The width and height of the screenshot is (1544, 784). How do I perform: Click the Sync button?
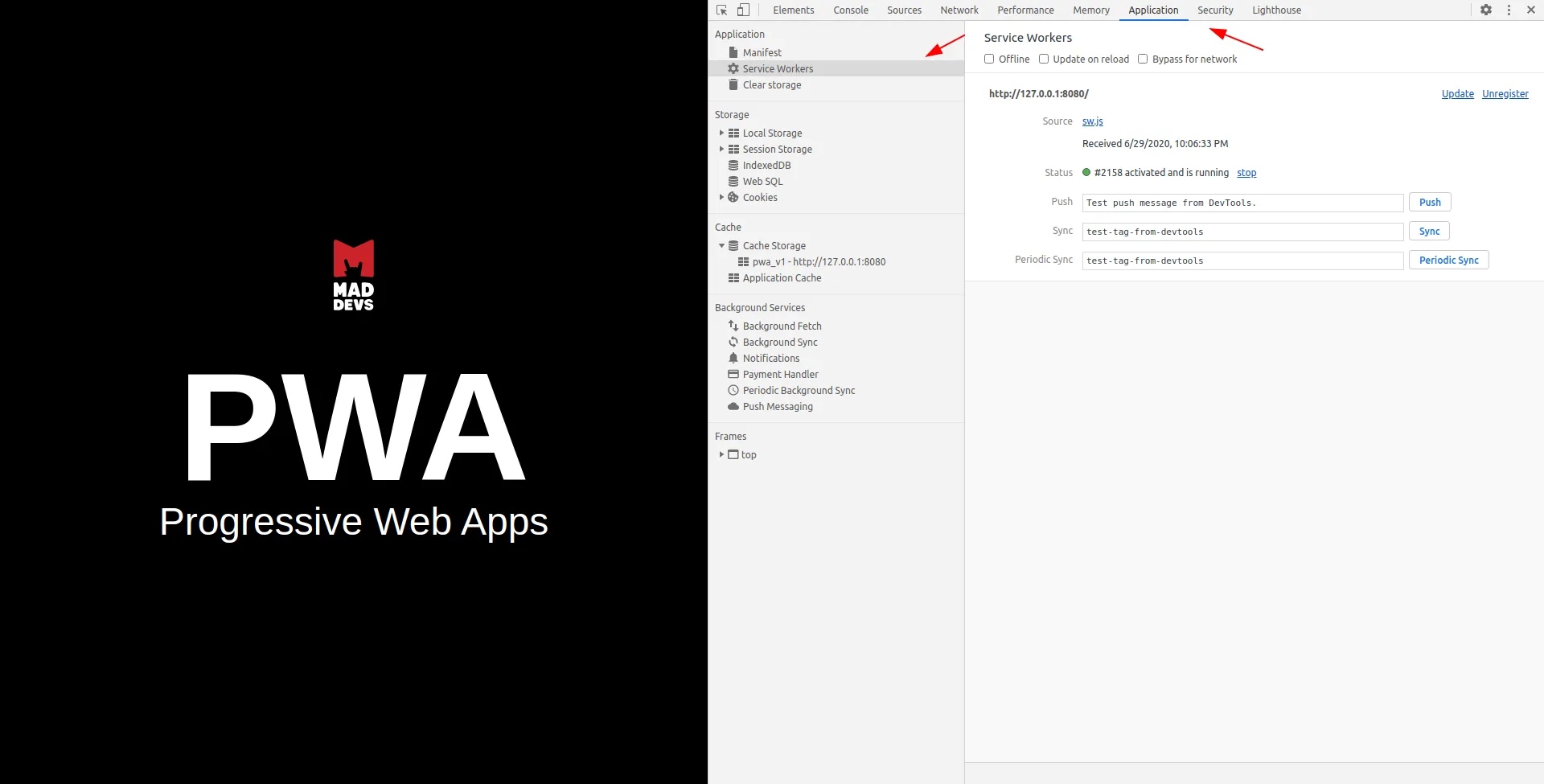(x=1429, y=232)
